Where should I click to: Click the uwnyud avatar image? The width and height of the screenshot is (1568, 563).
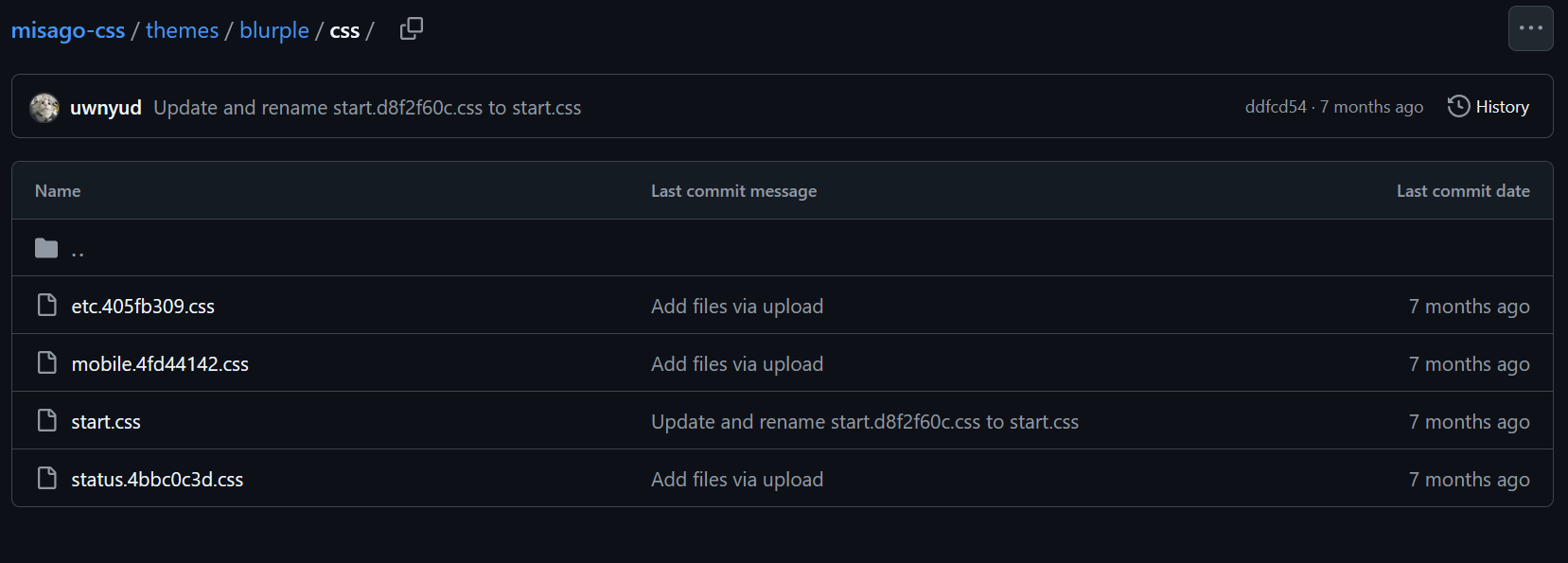[44, 108]
